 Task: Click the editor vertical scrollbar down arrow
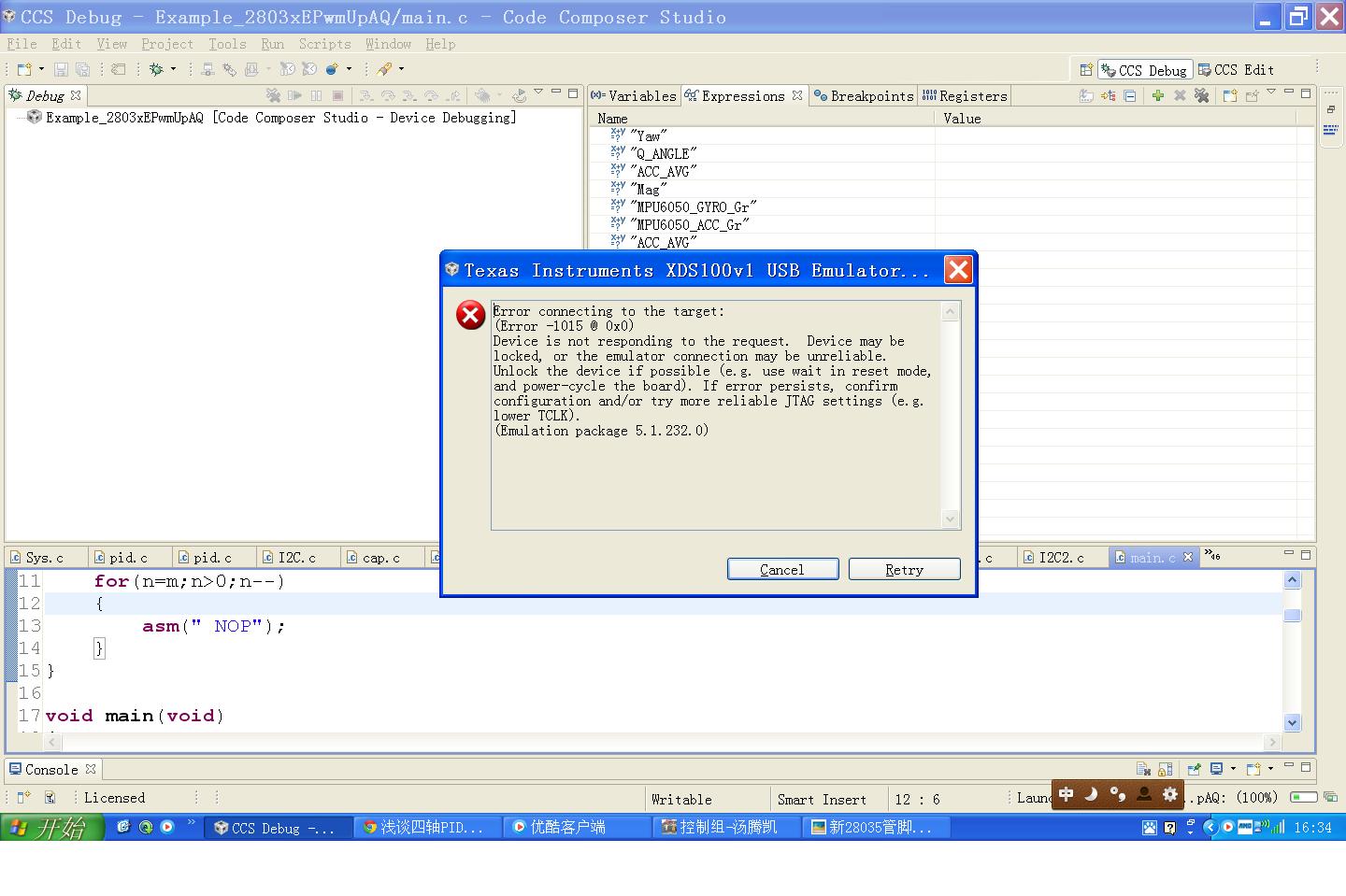pos(1293,722)
